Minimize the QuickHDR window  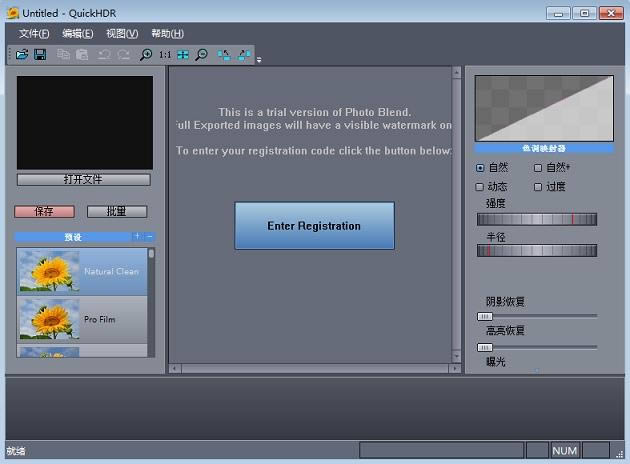tap(558, 13)
